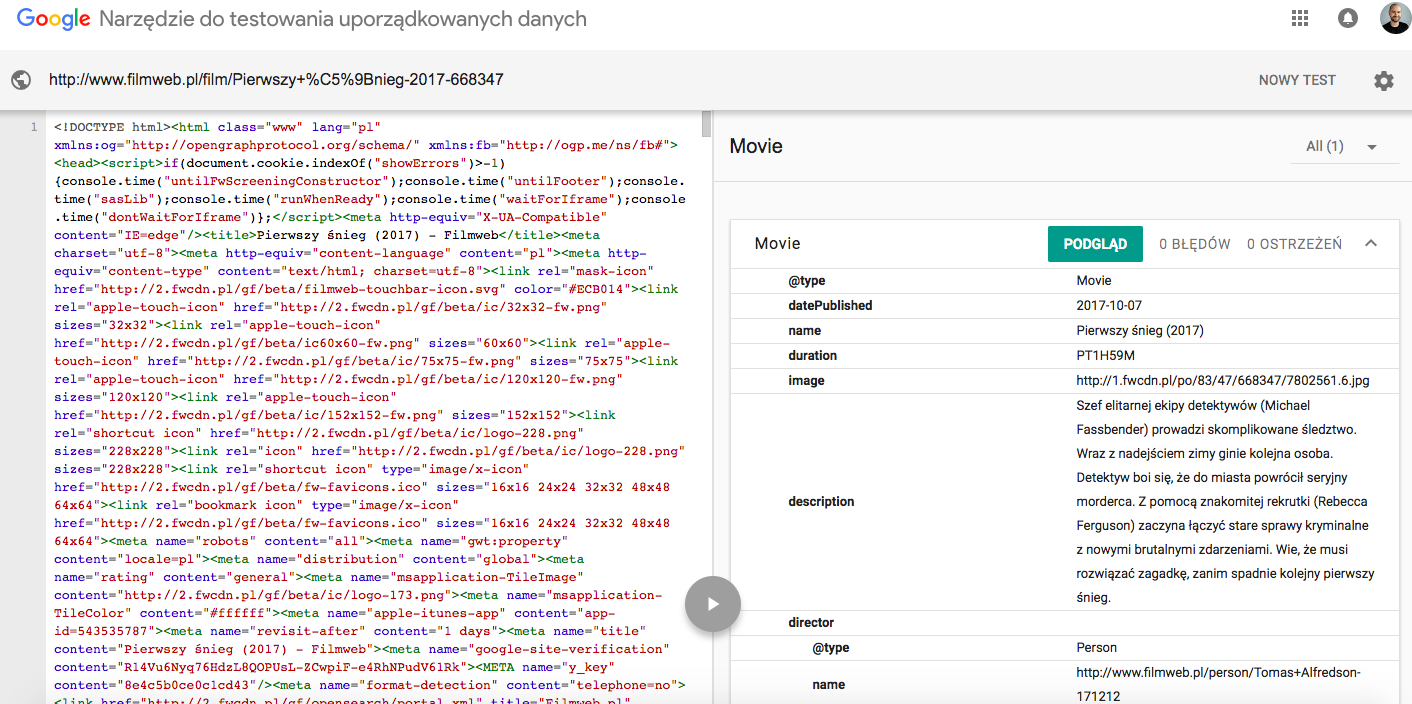Click the PODGLĄD preview button
The image size is (1412, 704).
(1095, 244)
